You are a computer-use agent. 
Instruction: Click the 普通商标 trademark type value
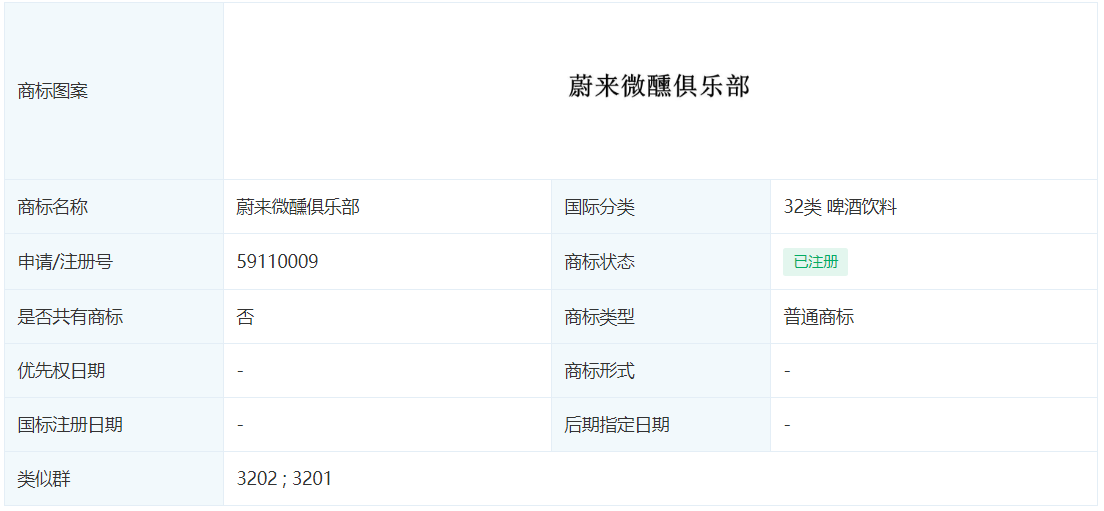click(818, 317)
